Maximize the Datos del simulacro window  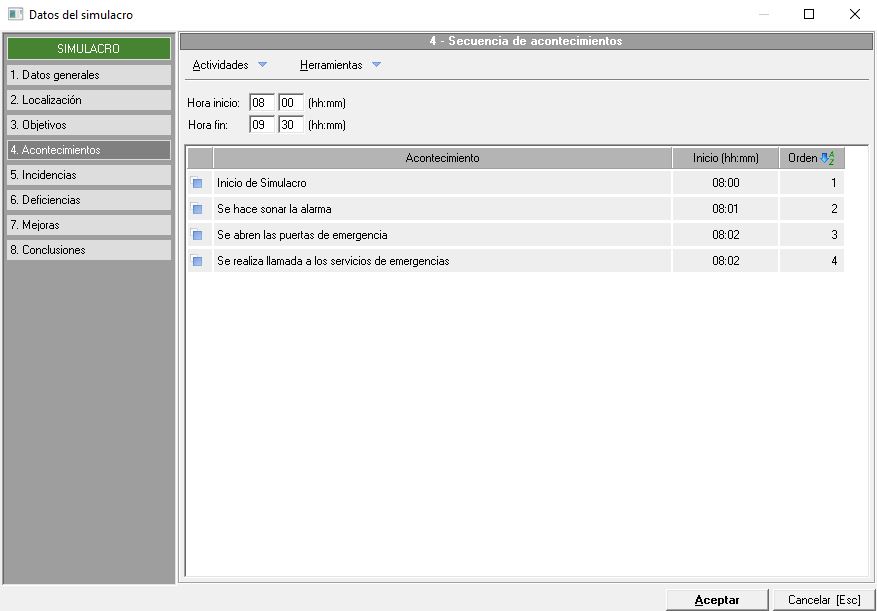click(809, 14)
